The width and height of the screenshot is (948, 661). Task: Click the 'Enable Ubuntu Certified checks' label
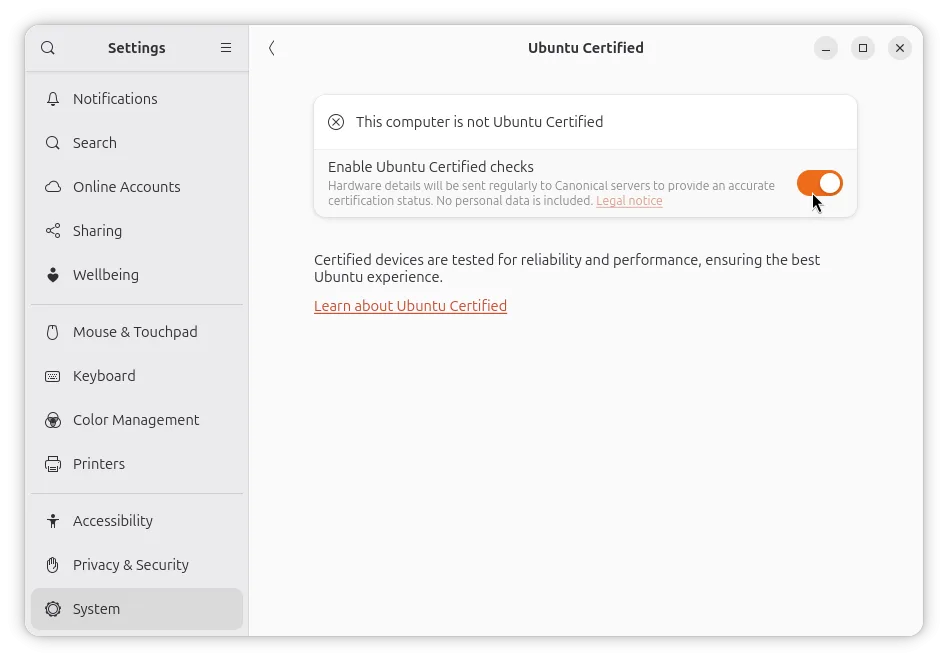[x=430, y=167]
